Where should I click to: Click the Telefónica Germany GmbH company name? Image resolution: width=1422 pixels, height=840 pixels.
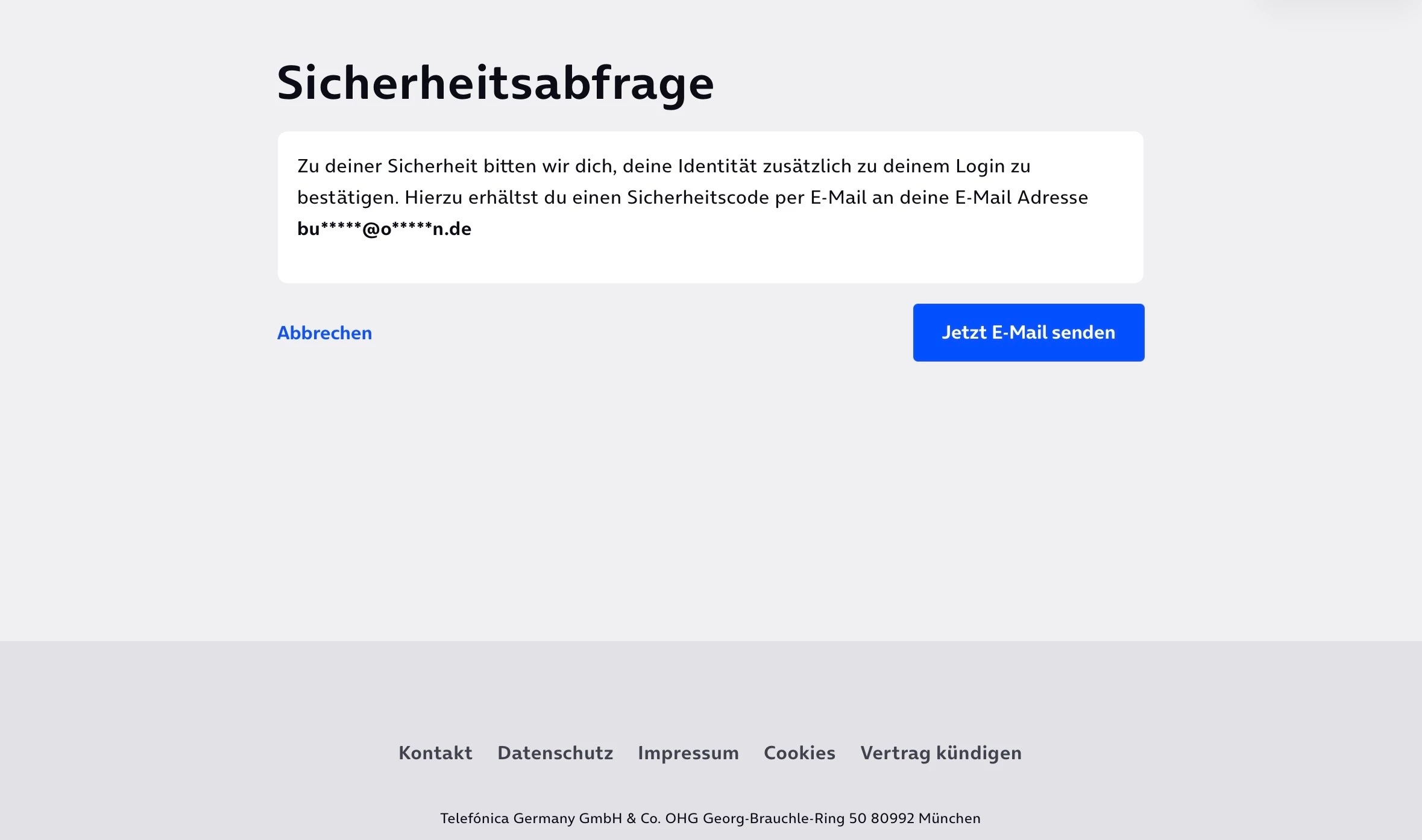(530, 818)
